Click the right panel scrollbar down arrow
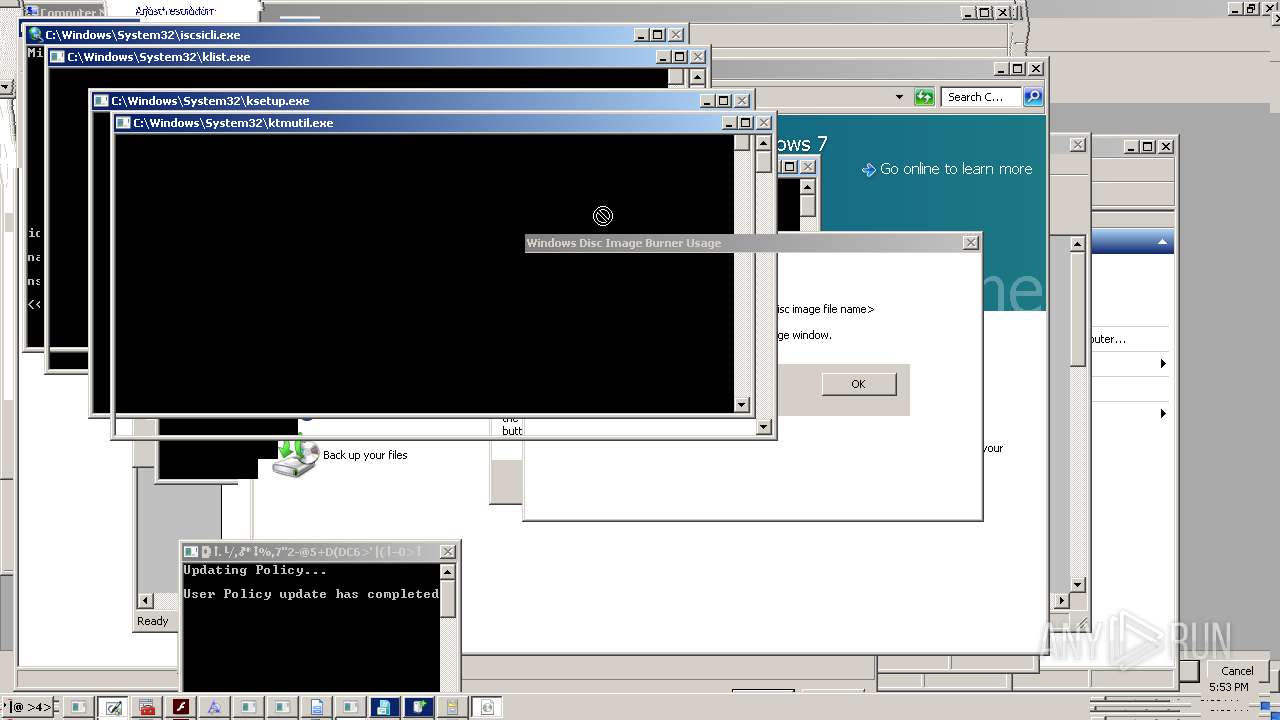1280x720 pixels. [1077, 585]
